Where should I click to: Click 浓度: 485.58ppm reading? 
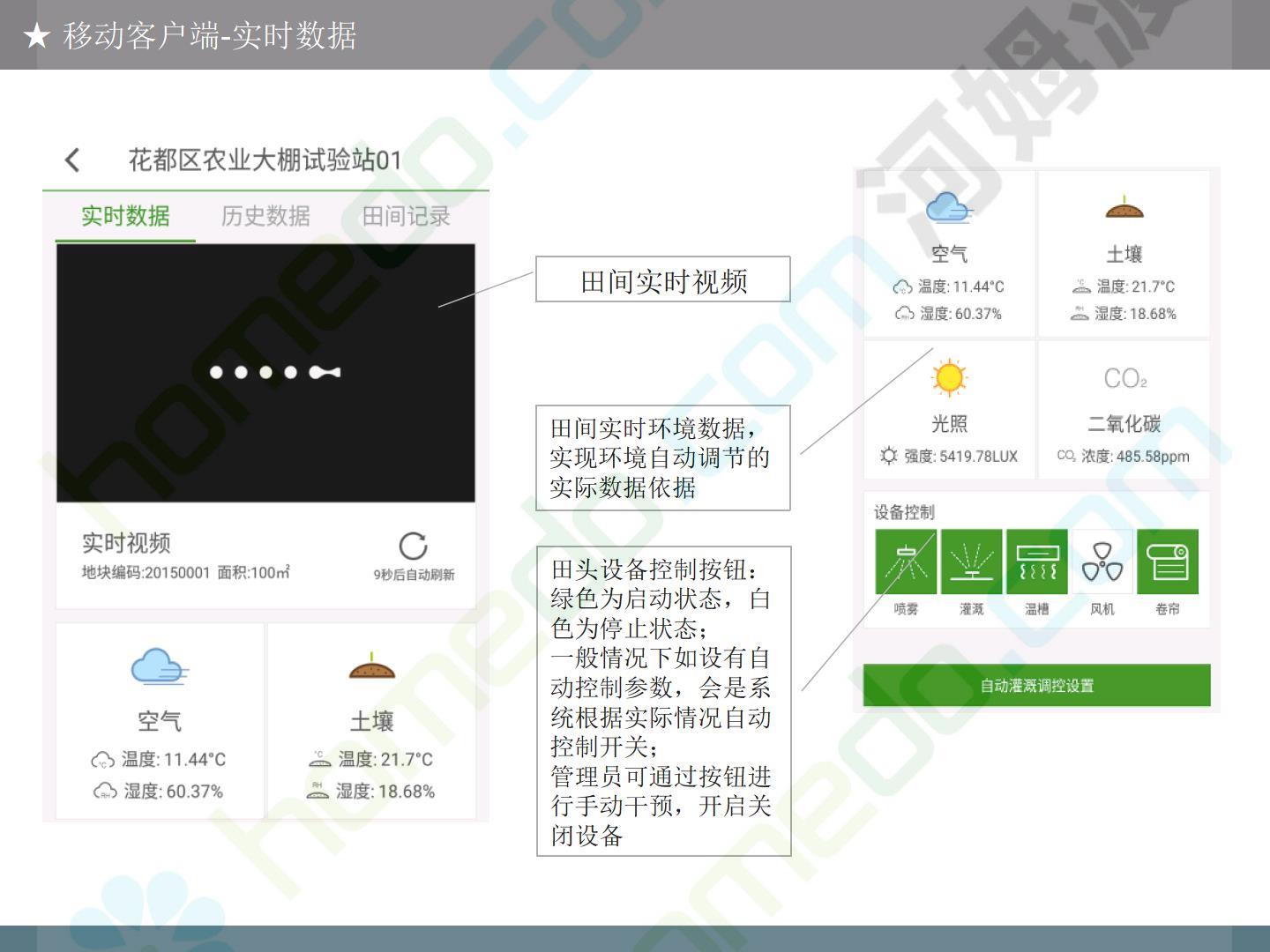pyautogui.click(x=1135, y=456)
